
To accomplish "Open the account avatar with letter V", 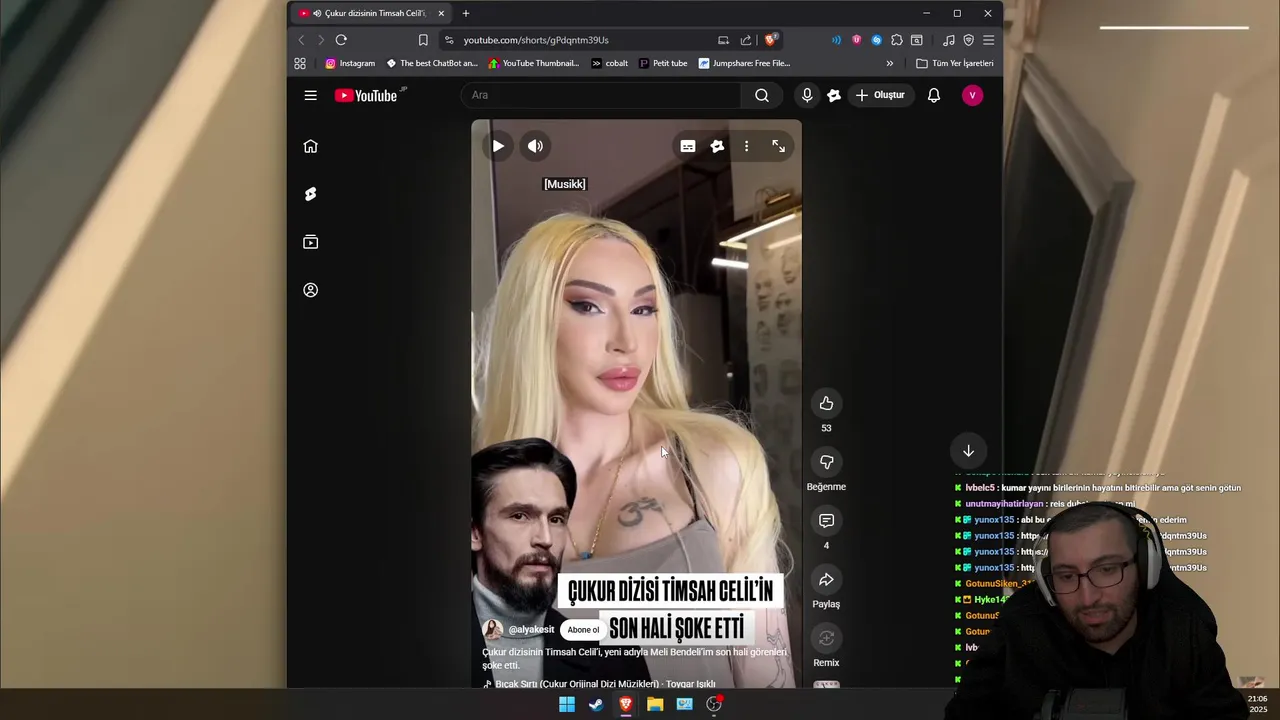I will (972, 95).
